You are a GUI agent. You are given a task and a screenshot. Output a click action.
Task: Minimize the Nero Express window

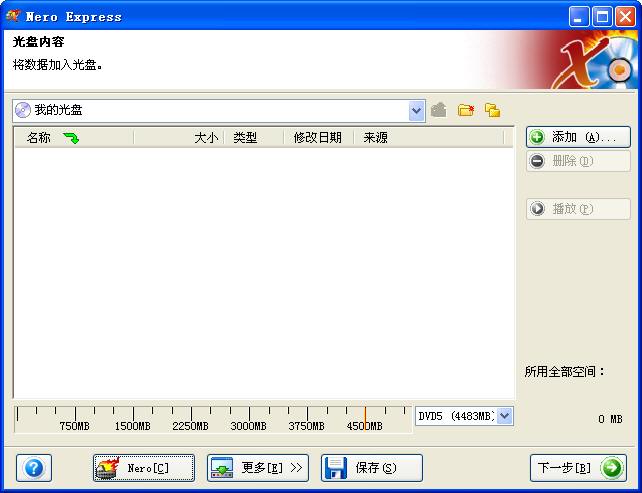pyautogui.click(x=579, y=17)
